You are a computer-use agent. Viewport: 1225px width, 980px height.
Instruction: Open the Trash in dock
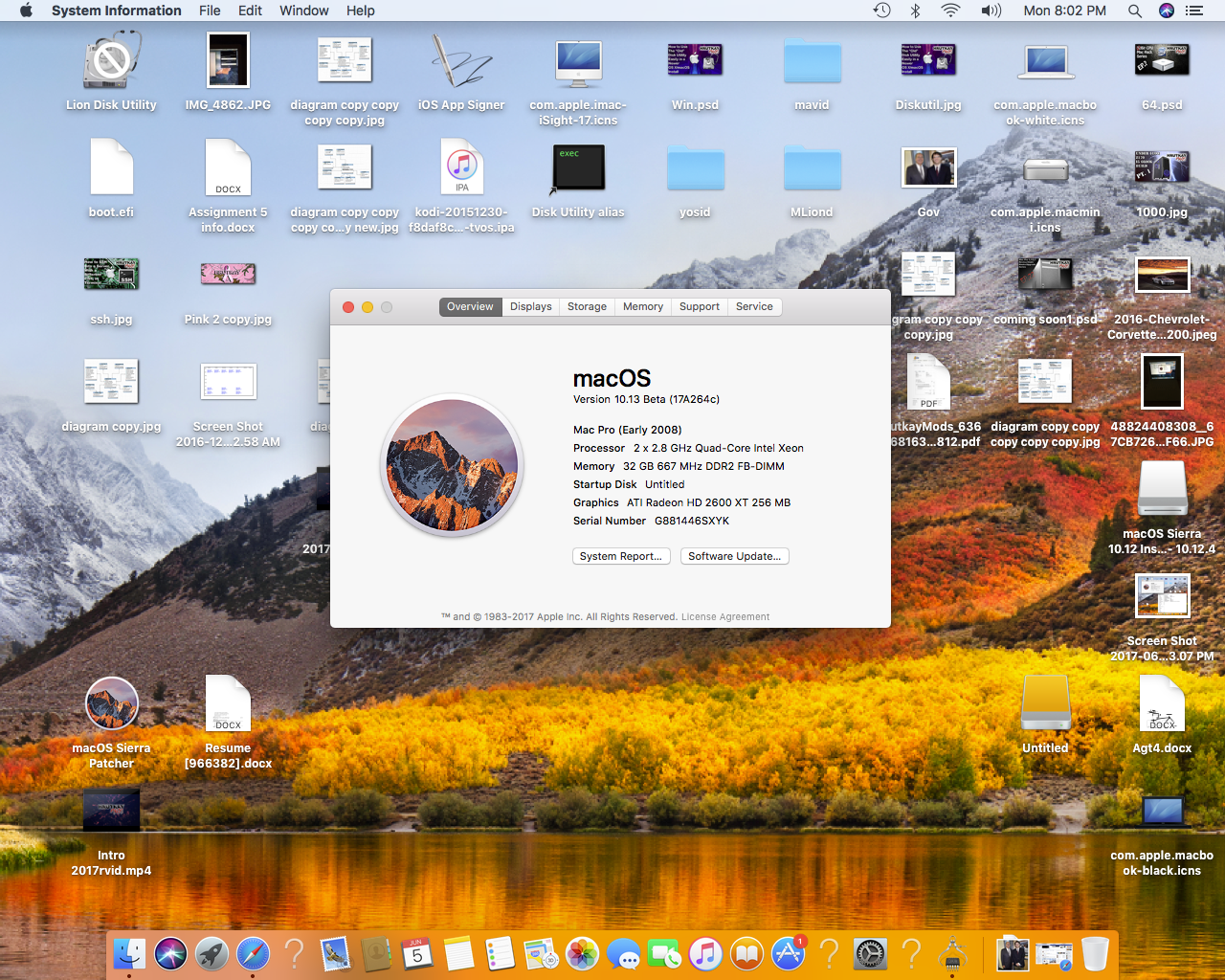[x=1095, y=954]
